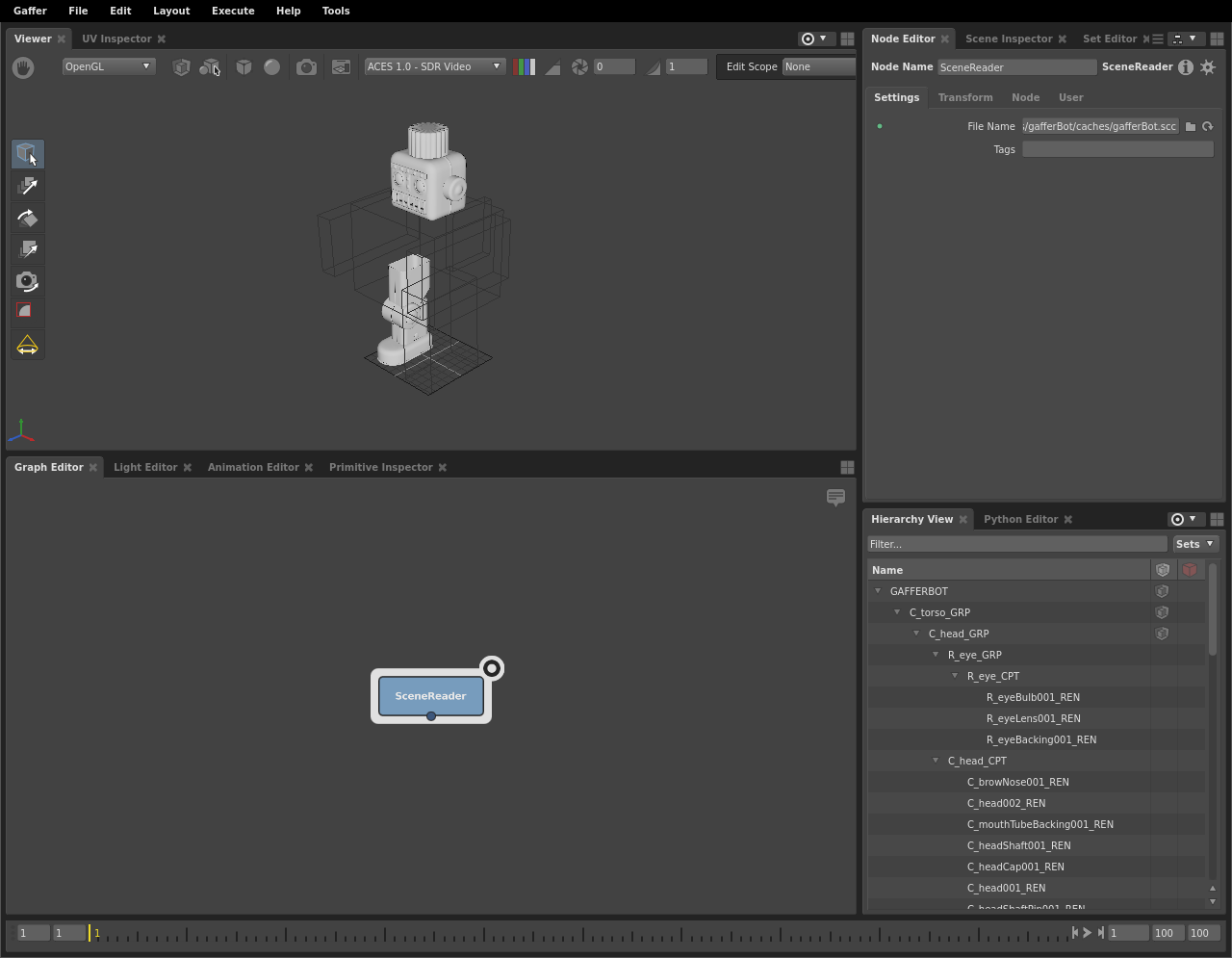
Task: Select the Camera tool in Viewer sidebar
Action: pos(28,281)
